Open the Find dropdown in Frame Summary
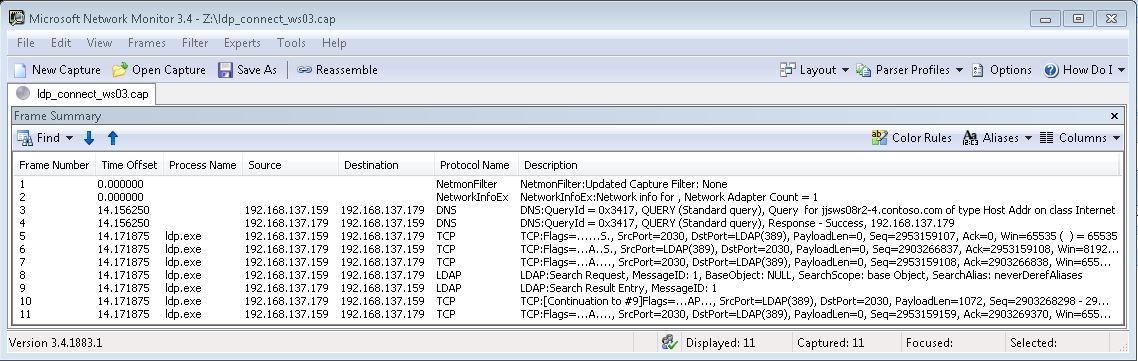Image resolution: width=1138 pixels, height=361 pixels. [45, 138]
